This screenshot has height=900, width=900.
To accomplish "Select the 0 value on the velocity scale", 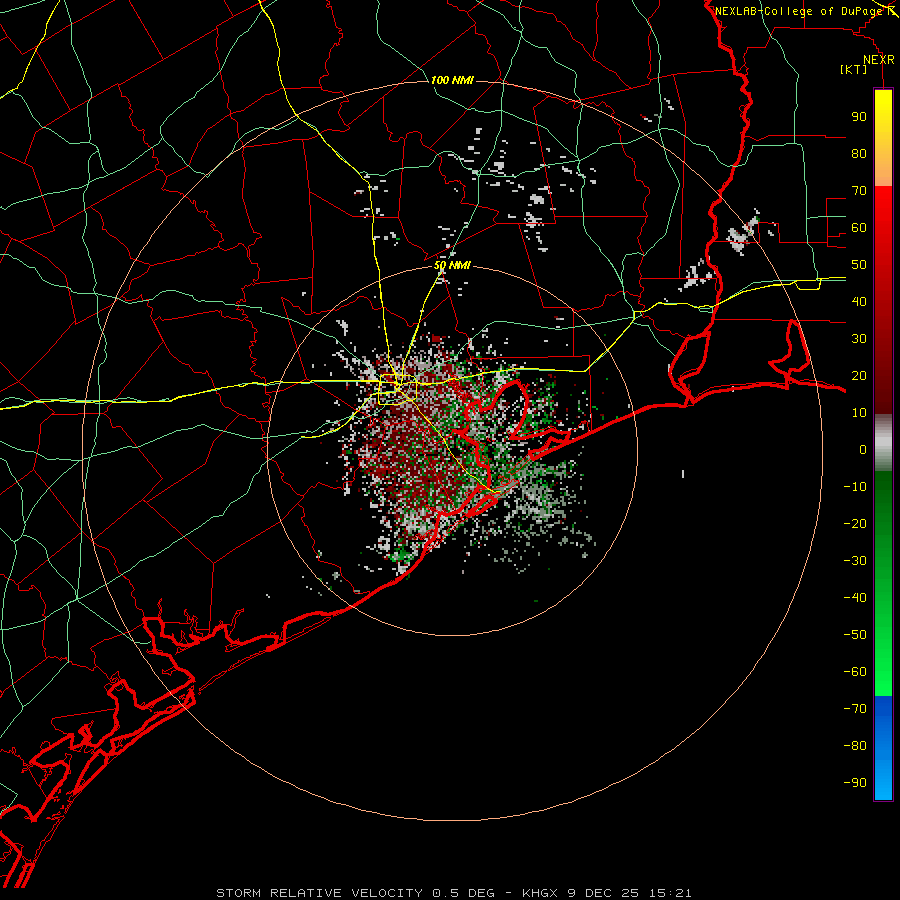I will (863, 449).
